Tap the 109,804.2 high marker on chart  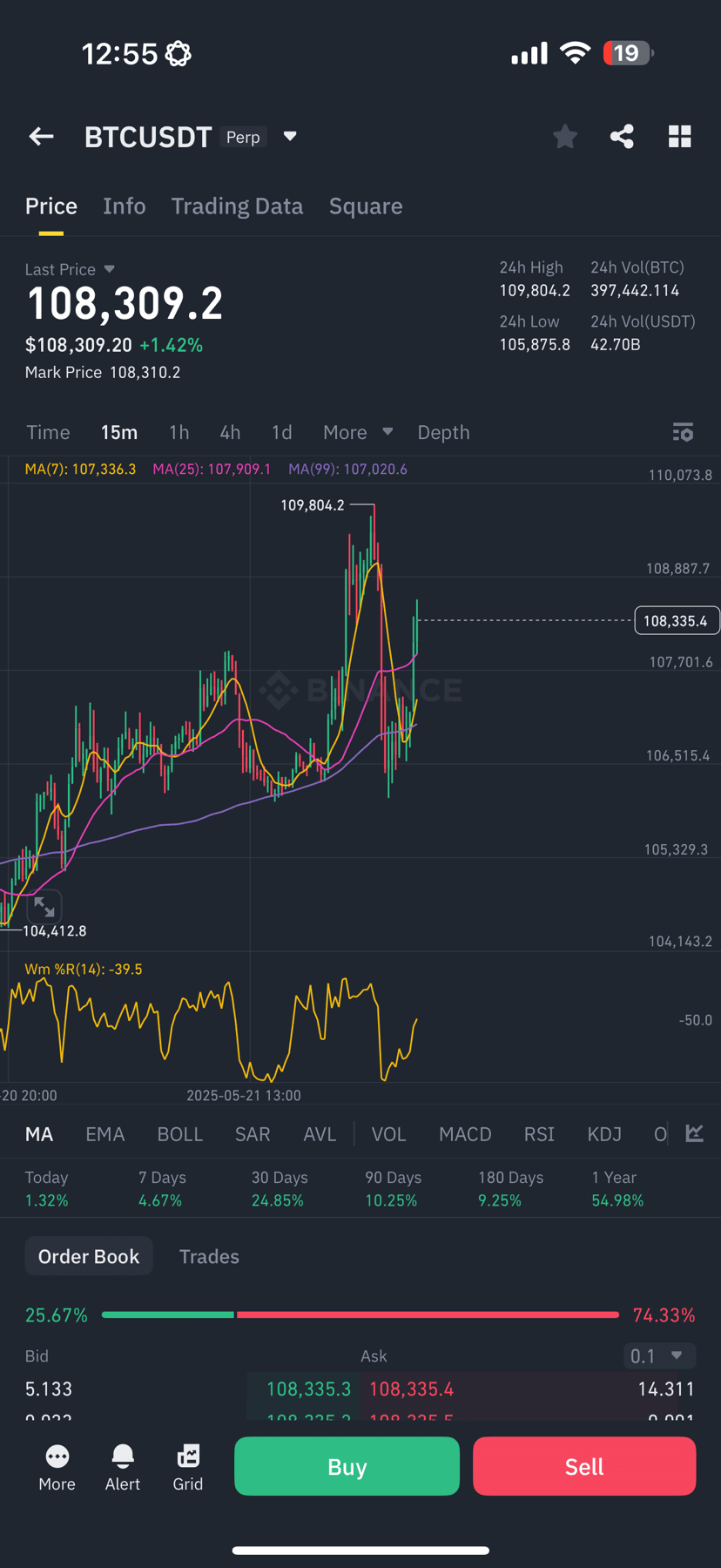[312, 505]
